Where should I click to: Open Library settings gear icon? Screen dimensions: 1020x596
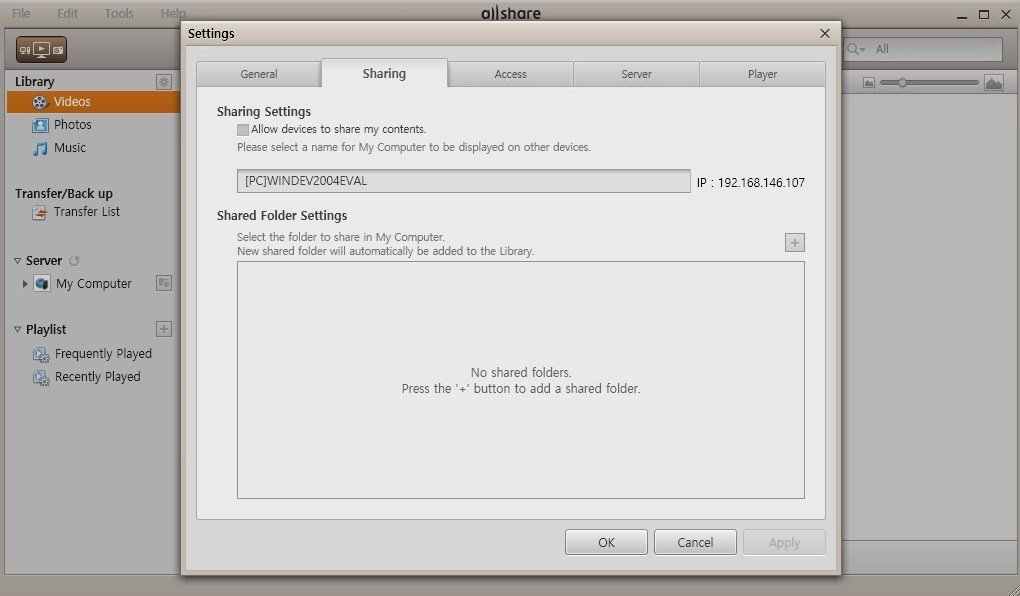[x=164, y=82]
